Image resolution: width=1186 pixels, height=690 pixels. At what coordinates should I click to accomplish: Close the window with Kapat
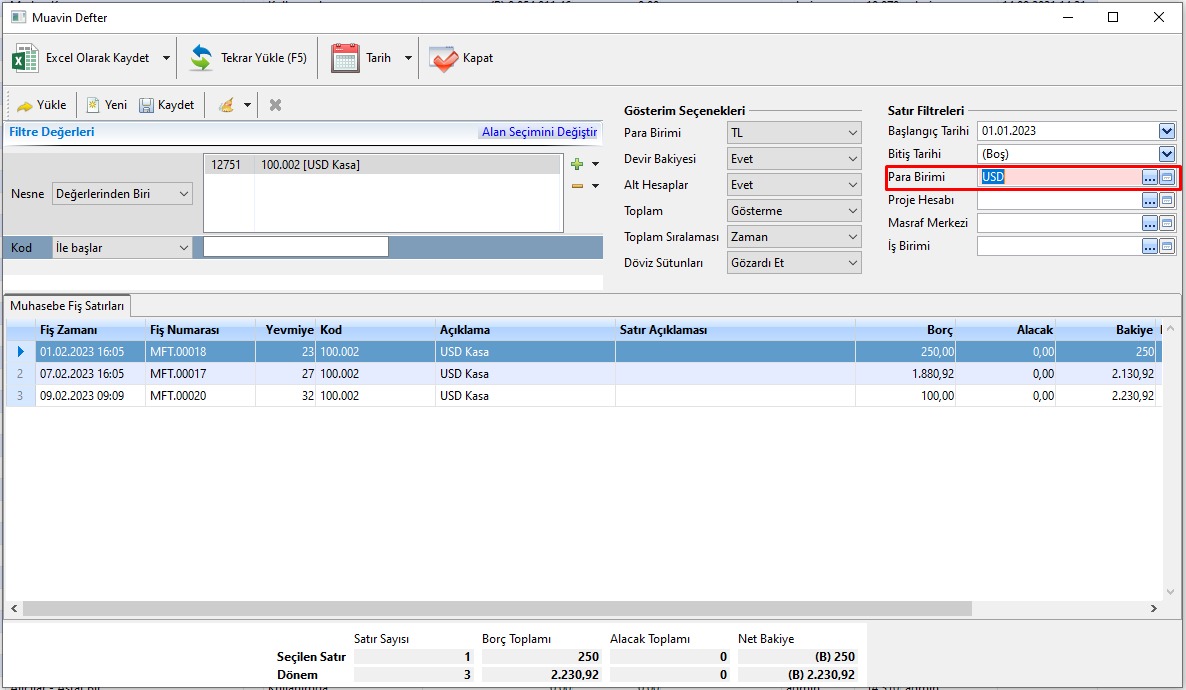coord(461,58)
